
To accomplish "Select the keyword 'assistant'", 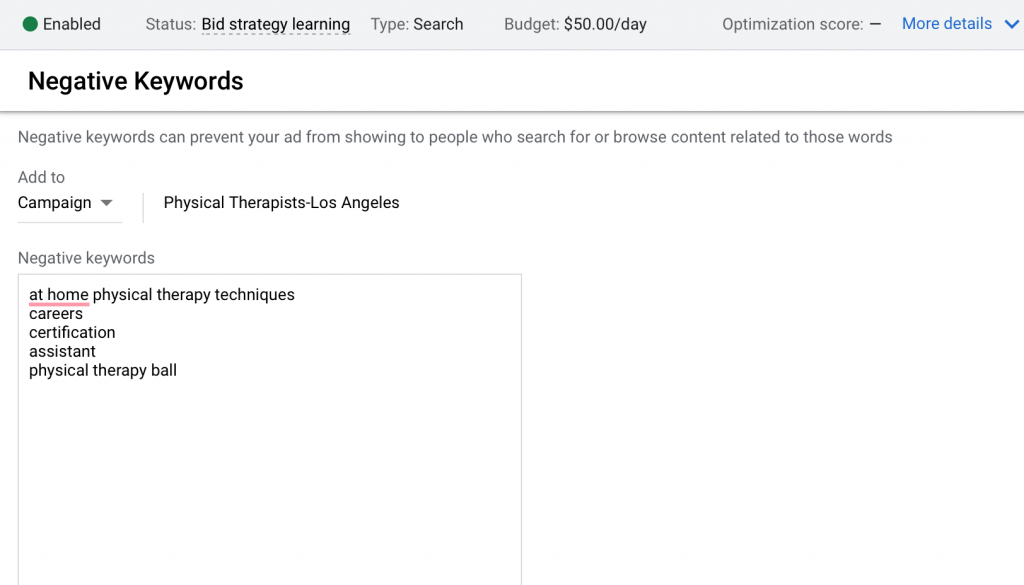I will click(x=62, y=351).
